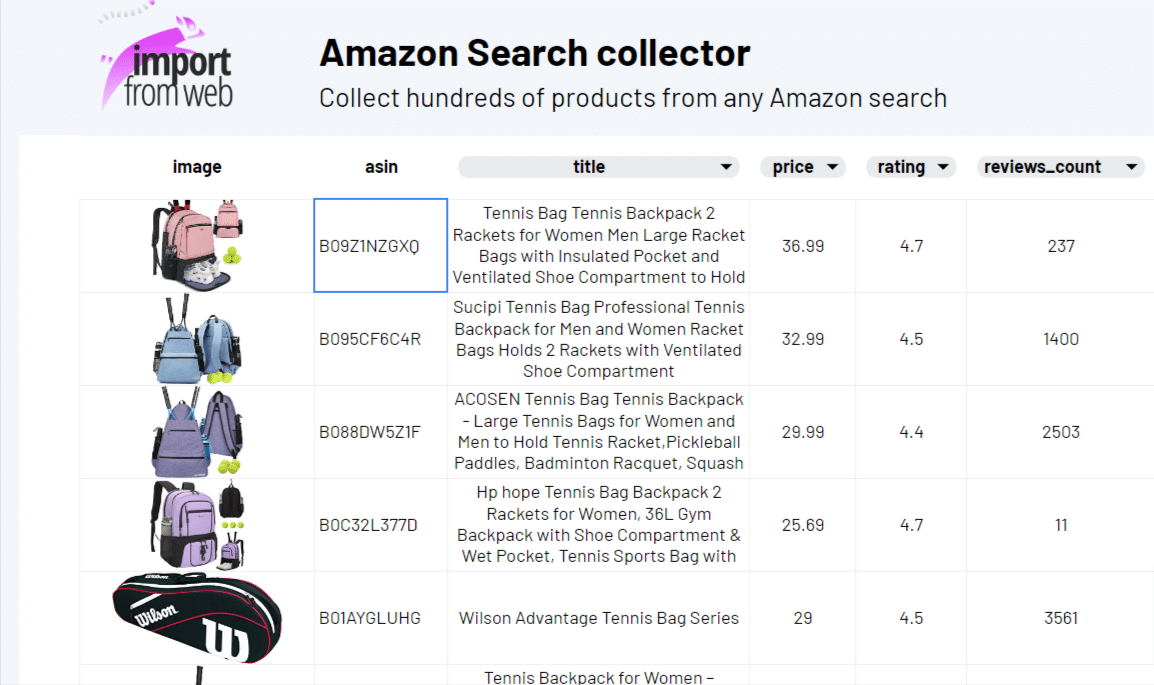Click the Wilson Advantage bag image
Image resolution: width=1154 pixels, height=685 pixels.
pyautogui.click(x=197, y=618)
